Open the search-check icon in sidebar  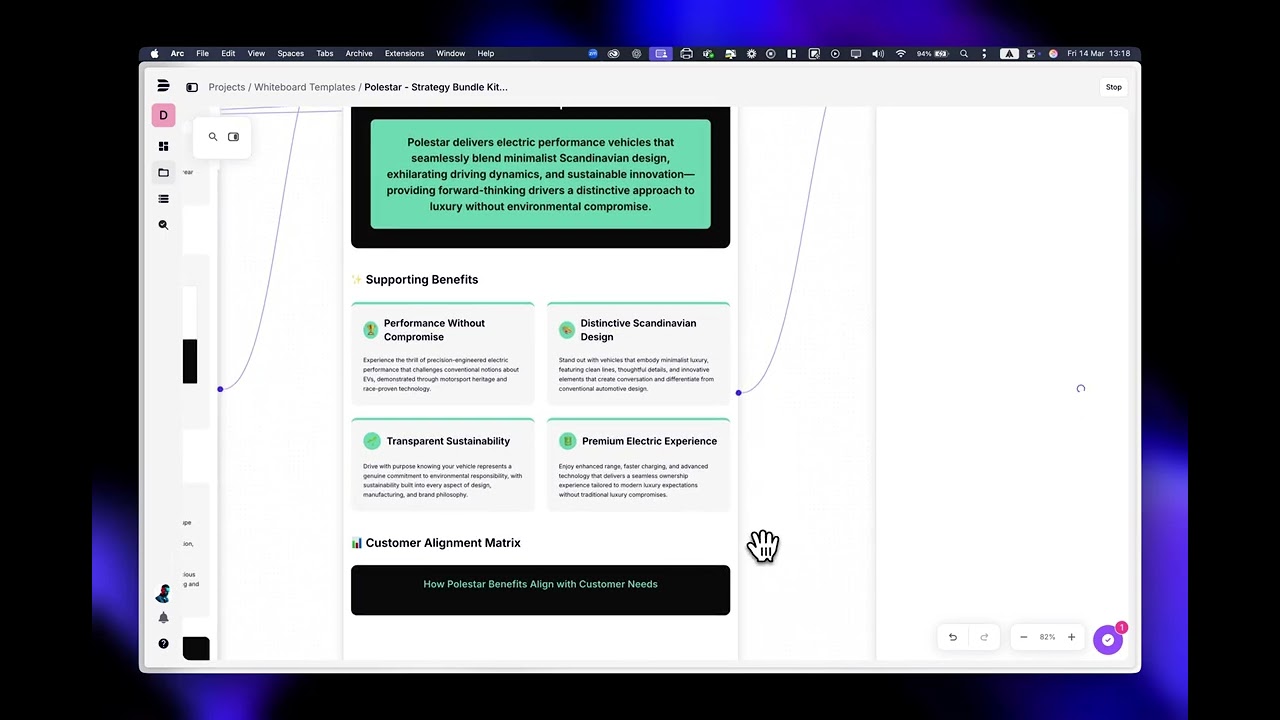163,225
